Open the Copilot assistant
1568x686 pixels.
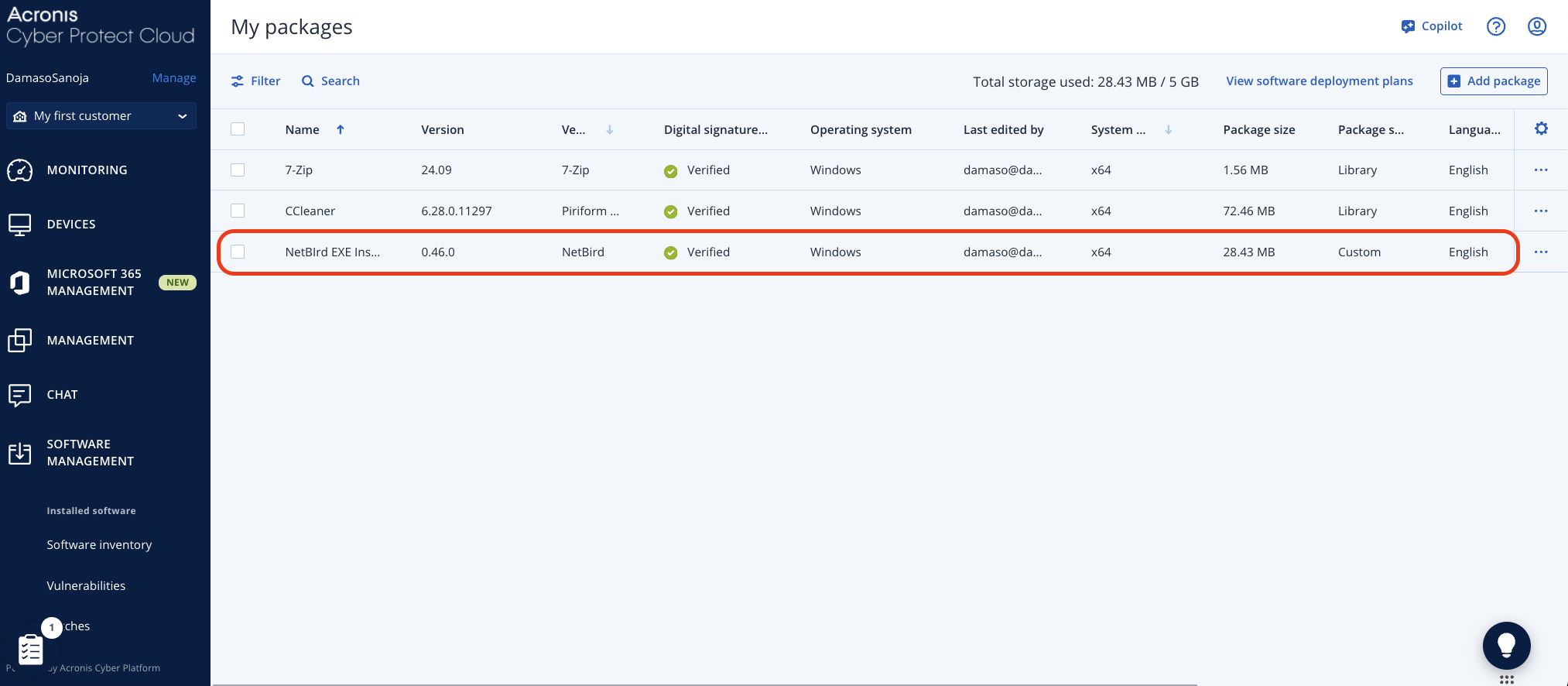[x=1431, y=26]
